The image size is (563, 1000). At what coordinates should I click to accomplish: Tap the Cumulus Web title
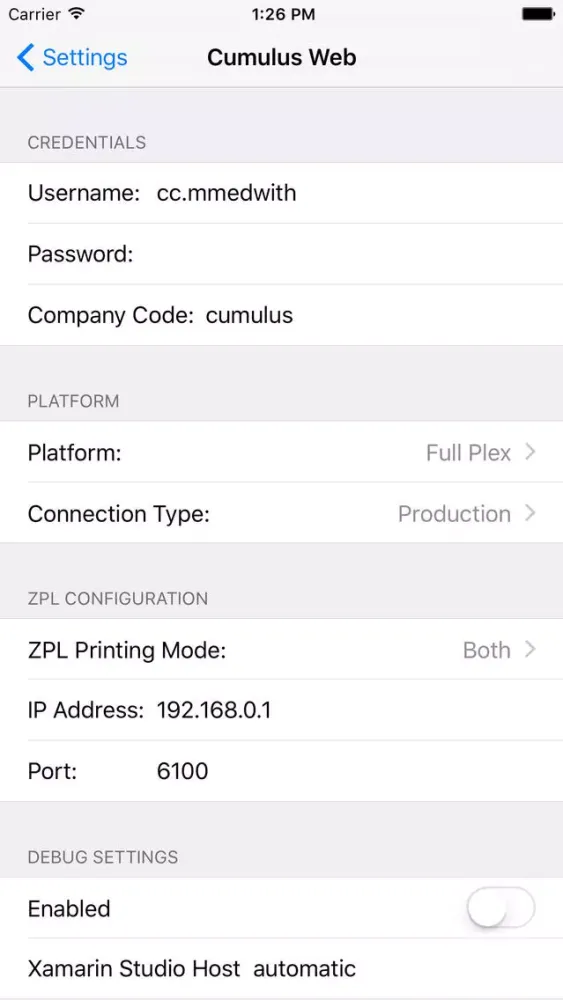tap(282, 57)
